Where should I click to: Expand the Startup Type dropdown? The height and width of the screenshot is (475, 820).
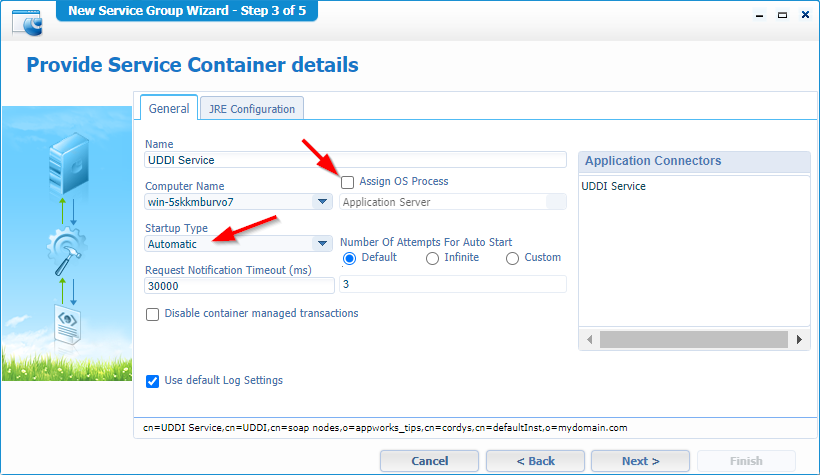click(322, 243)
